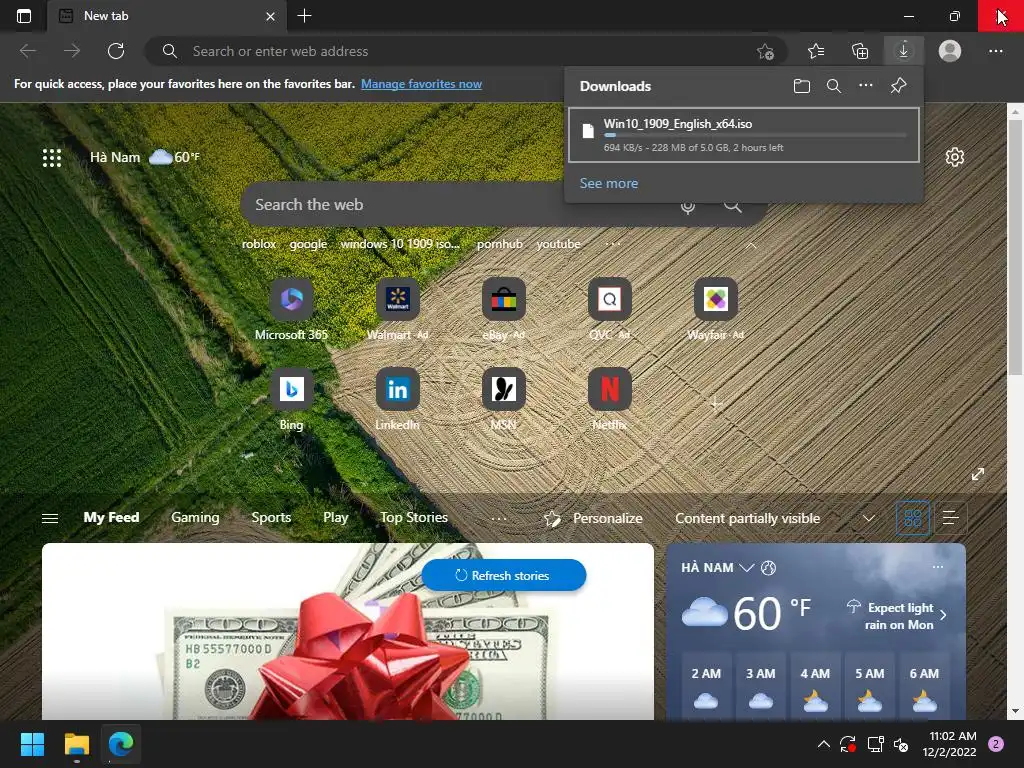Switch to My Feed tab
The width and height of the screenshot is (1024, 768).
point(111,517)
